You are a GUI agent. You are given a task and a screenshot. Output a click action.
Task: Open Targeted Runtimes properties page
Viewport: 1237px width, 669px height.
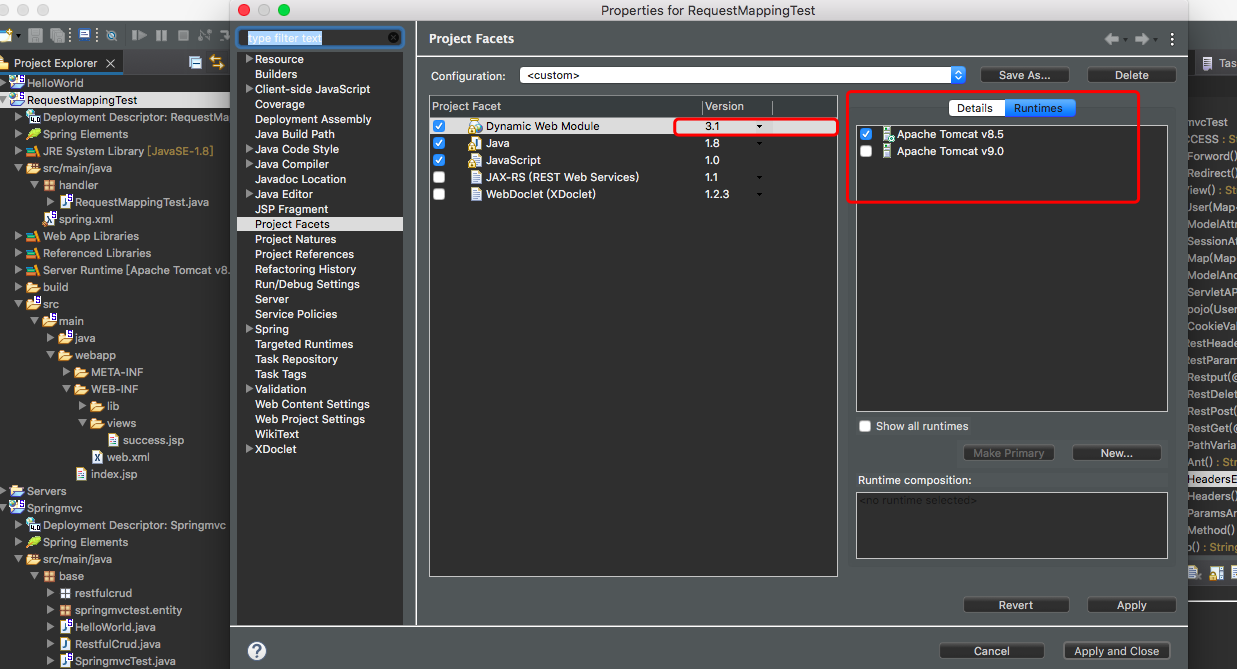304,344
